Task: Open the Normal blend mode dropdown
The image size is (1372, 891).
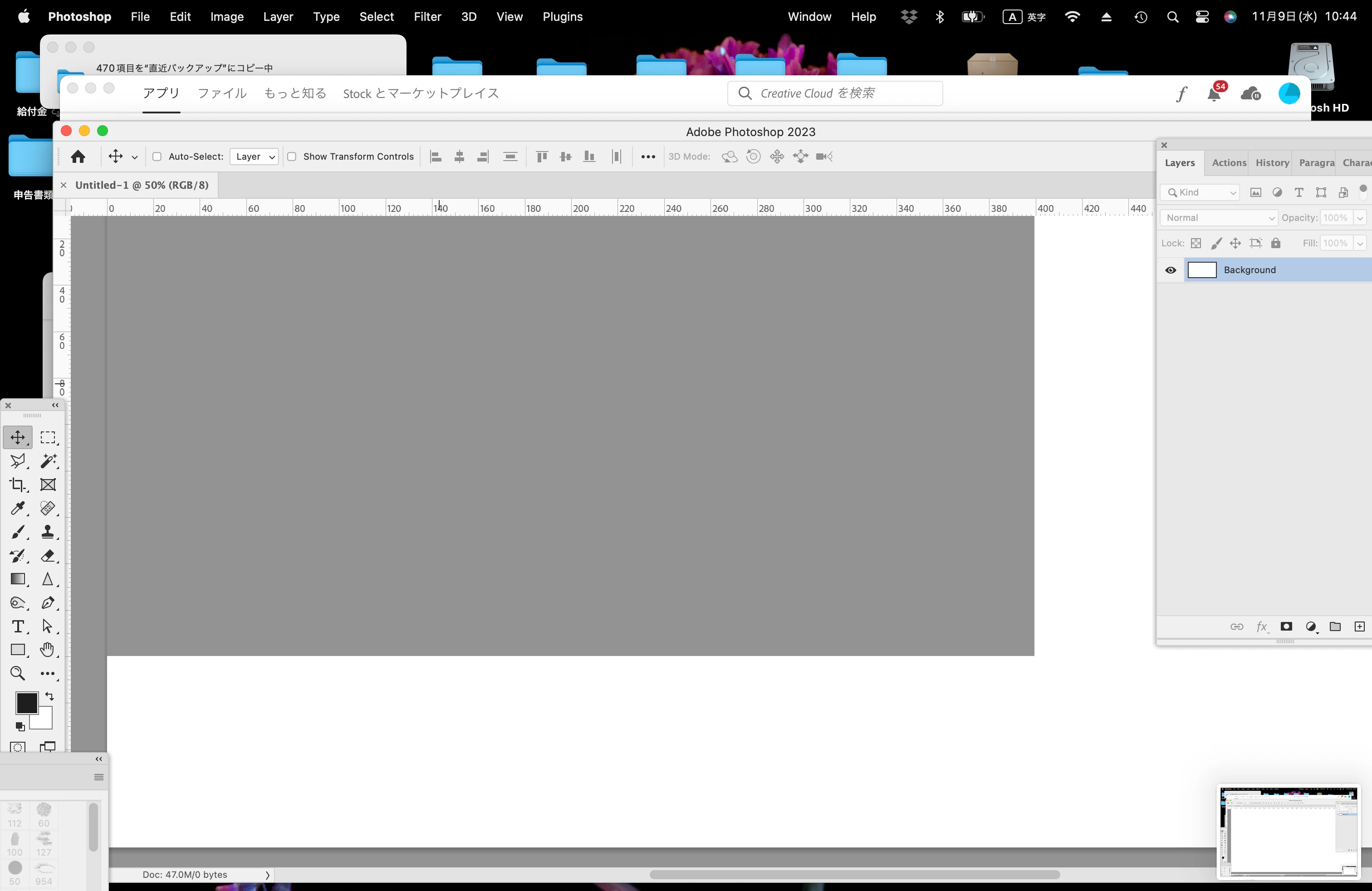Action: tap(1219, 218)
